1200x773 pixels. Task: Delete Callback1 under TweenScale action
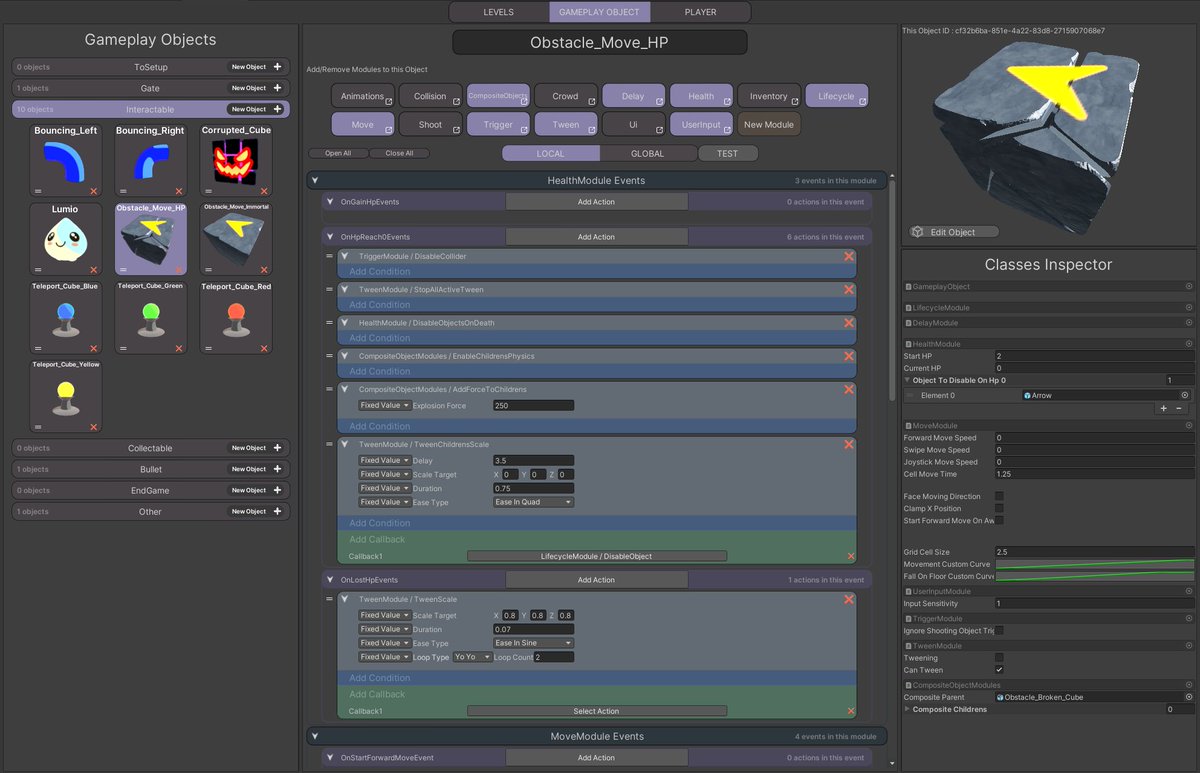851,711
